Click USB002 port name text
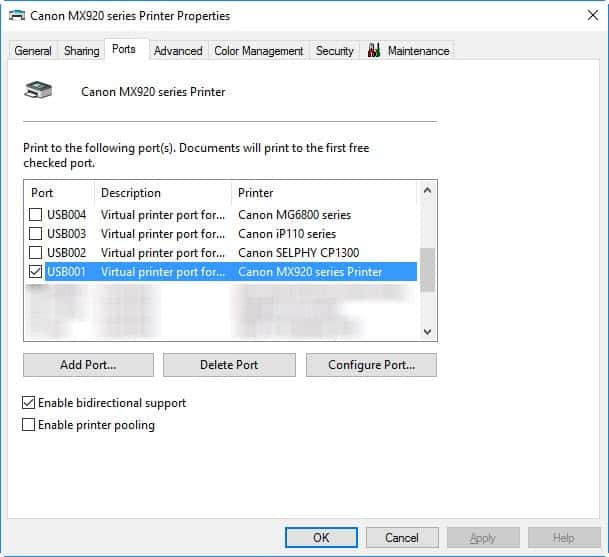The image size is (609, 557). click(x=66, y=252)
